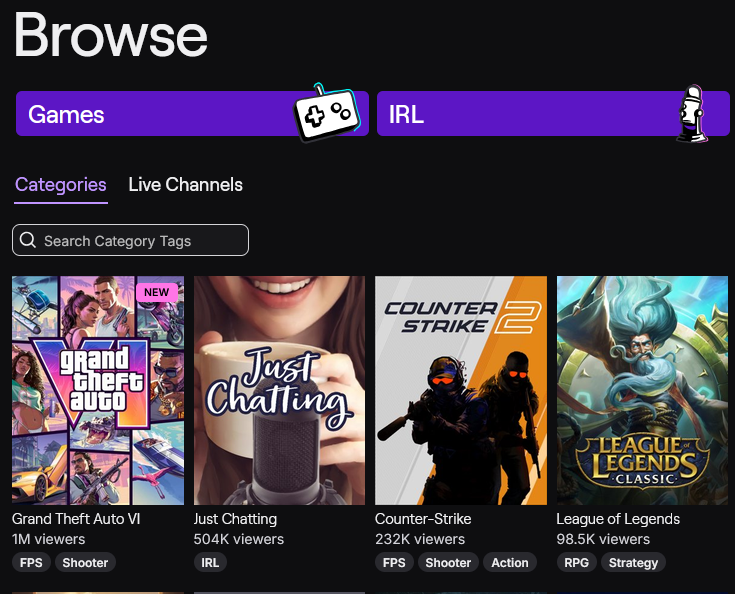
Task: Open the Grand Theft Auto VI cover art
Action: [x=98, y=390]
